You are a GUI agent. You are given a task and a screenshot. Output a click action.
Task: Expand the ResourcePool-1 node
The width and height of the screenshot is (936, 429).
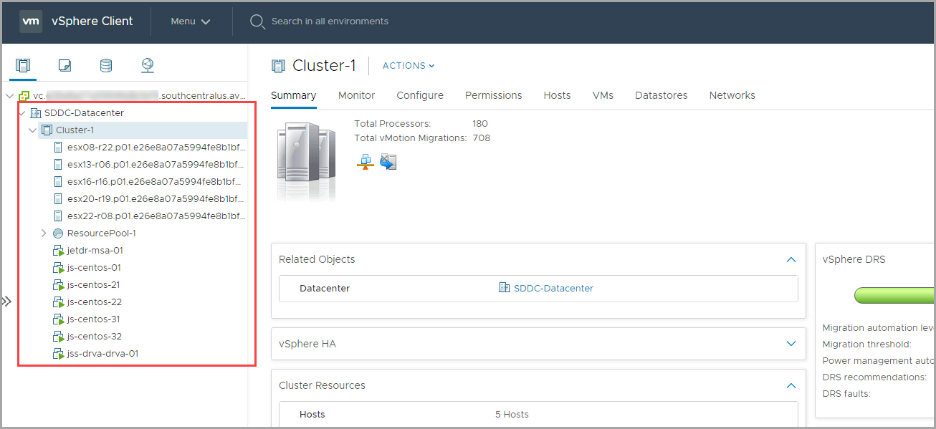click(44, 233)
